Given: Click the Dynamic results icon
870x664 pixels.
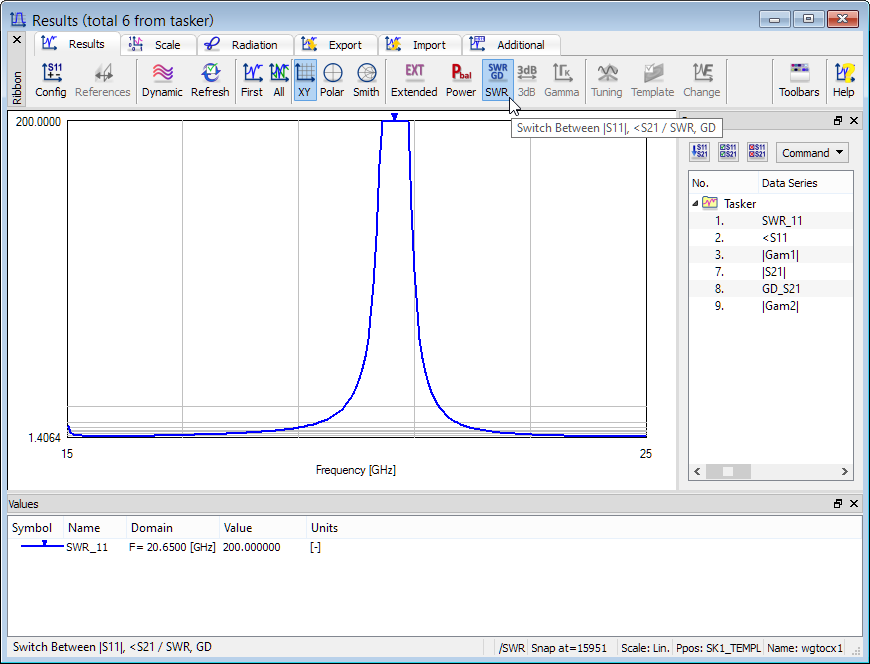Looking at the screenshot, I should [162, 80].
